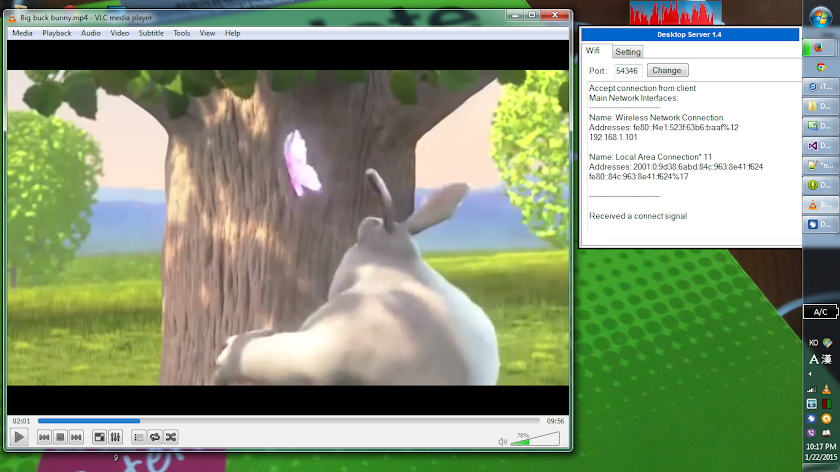This screenshot has width=840, height=472.
Task: Click the KO language indicator
Action: 813,343
